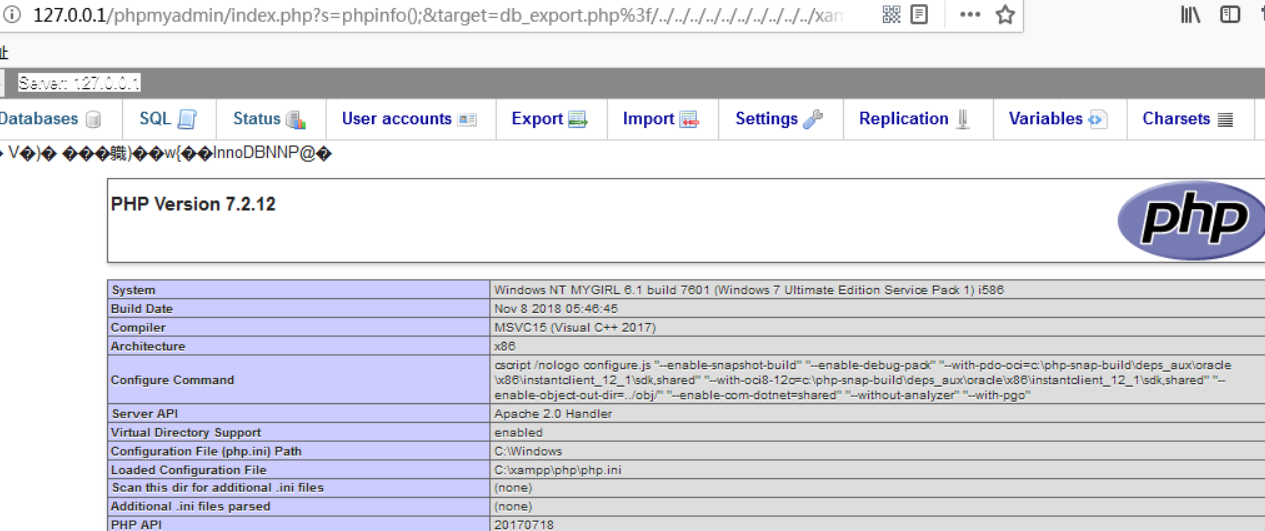Select the Windows NT MYGIRL system value
Viewport: 1265px width, 531px height.
748,290
